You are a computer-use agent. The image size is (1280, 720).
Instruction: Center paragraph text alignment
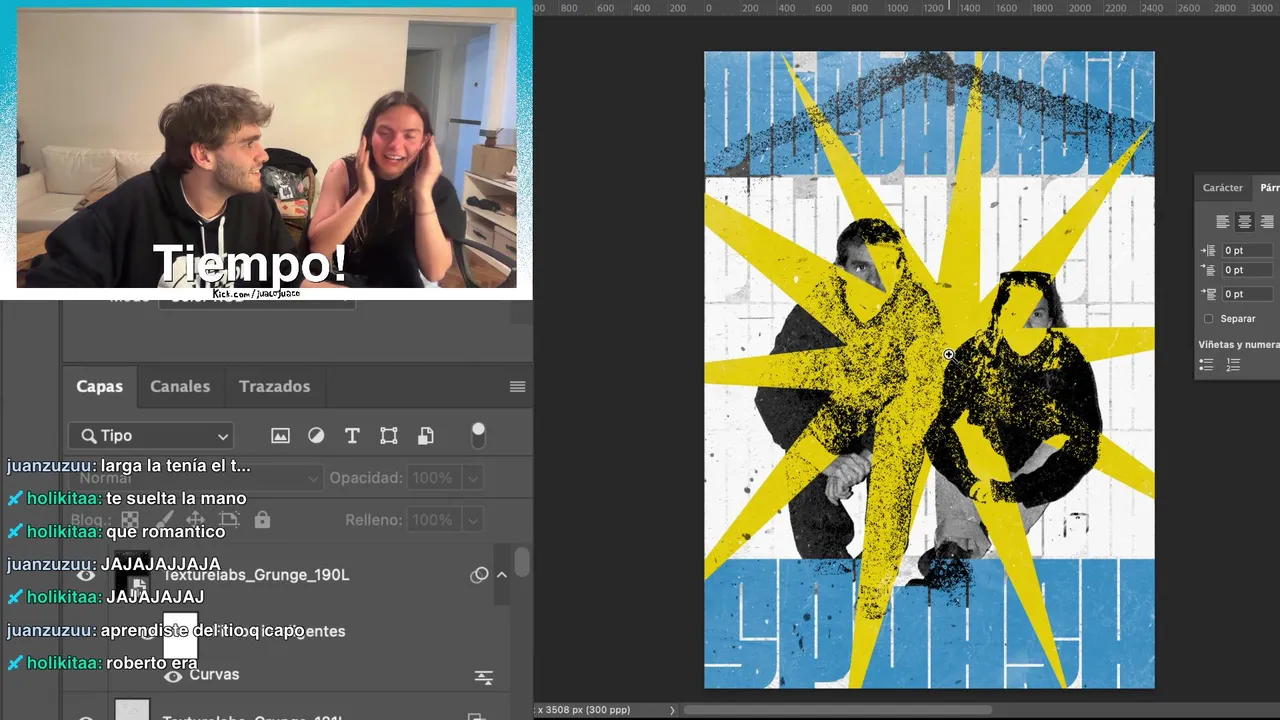(1244, 222)
